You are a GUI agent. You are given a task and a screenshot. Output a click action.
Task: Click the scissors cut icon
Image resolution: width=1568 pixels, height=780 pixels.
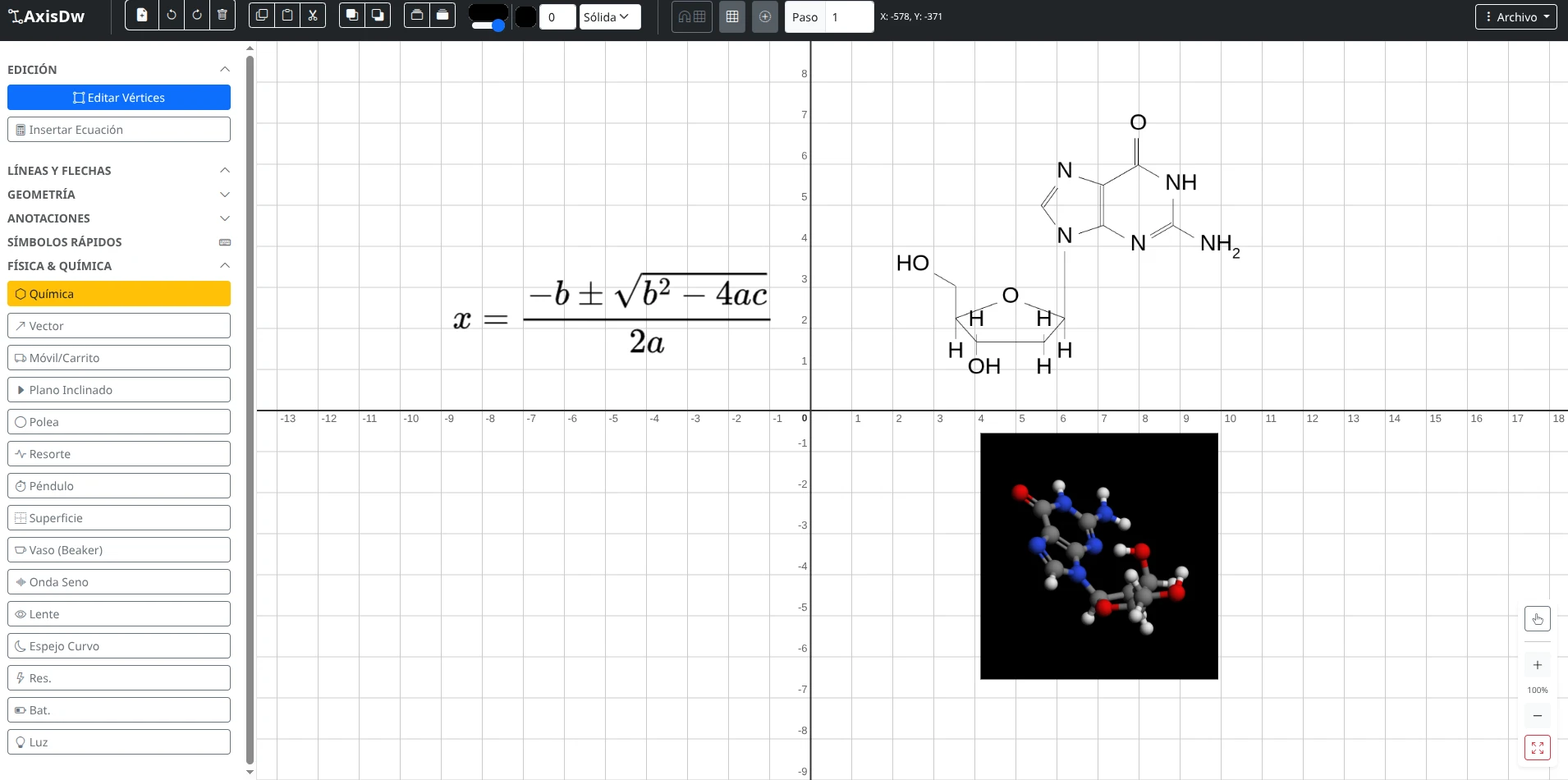tap(313, 16)
